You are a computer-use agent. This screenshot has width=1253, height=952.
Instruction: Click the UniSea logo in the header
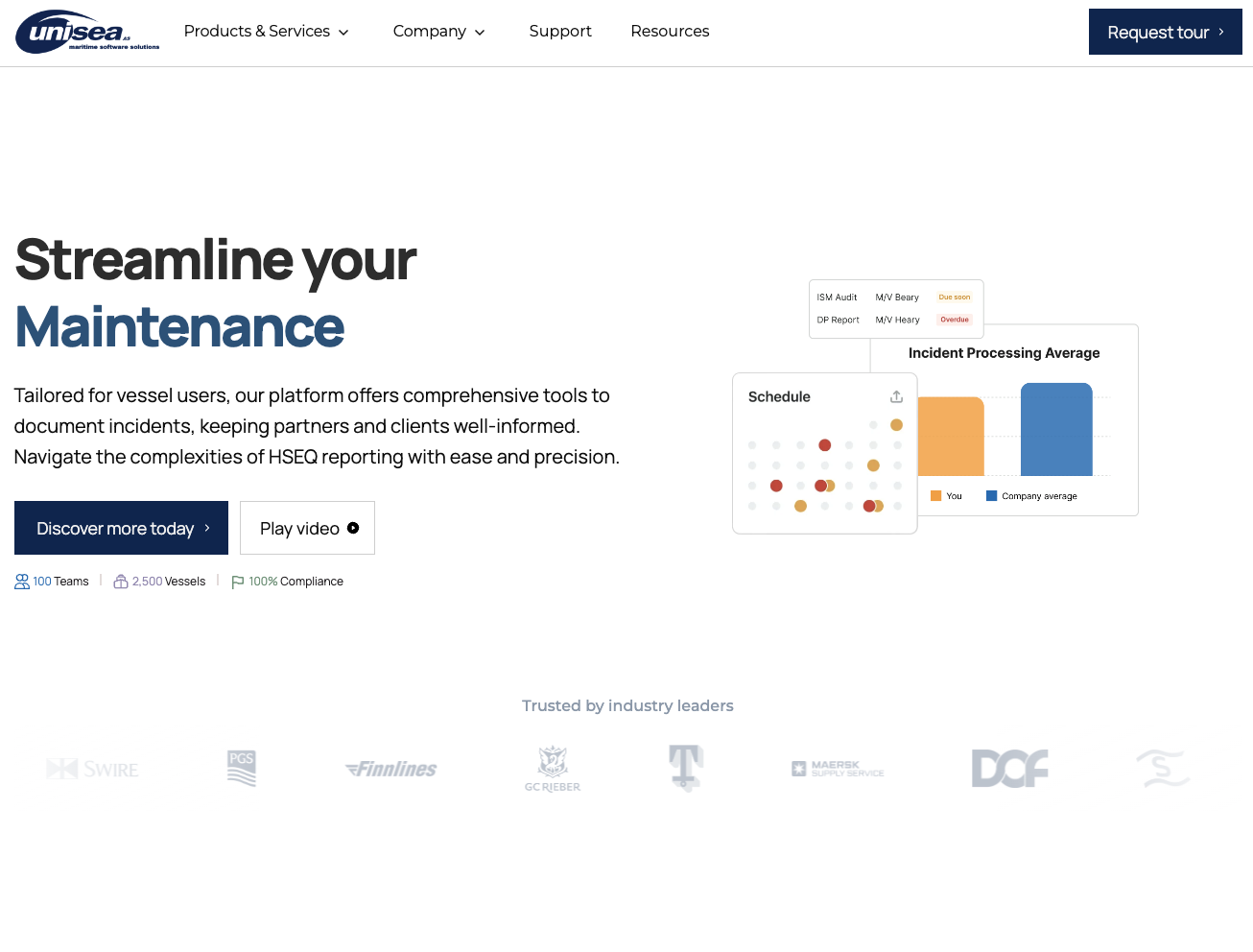point(86,31)
